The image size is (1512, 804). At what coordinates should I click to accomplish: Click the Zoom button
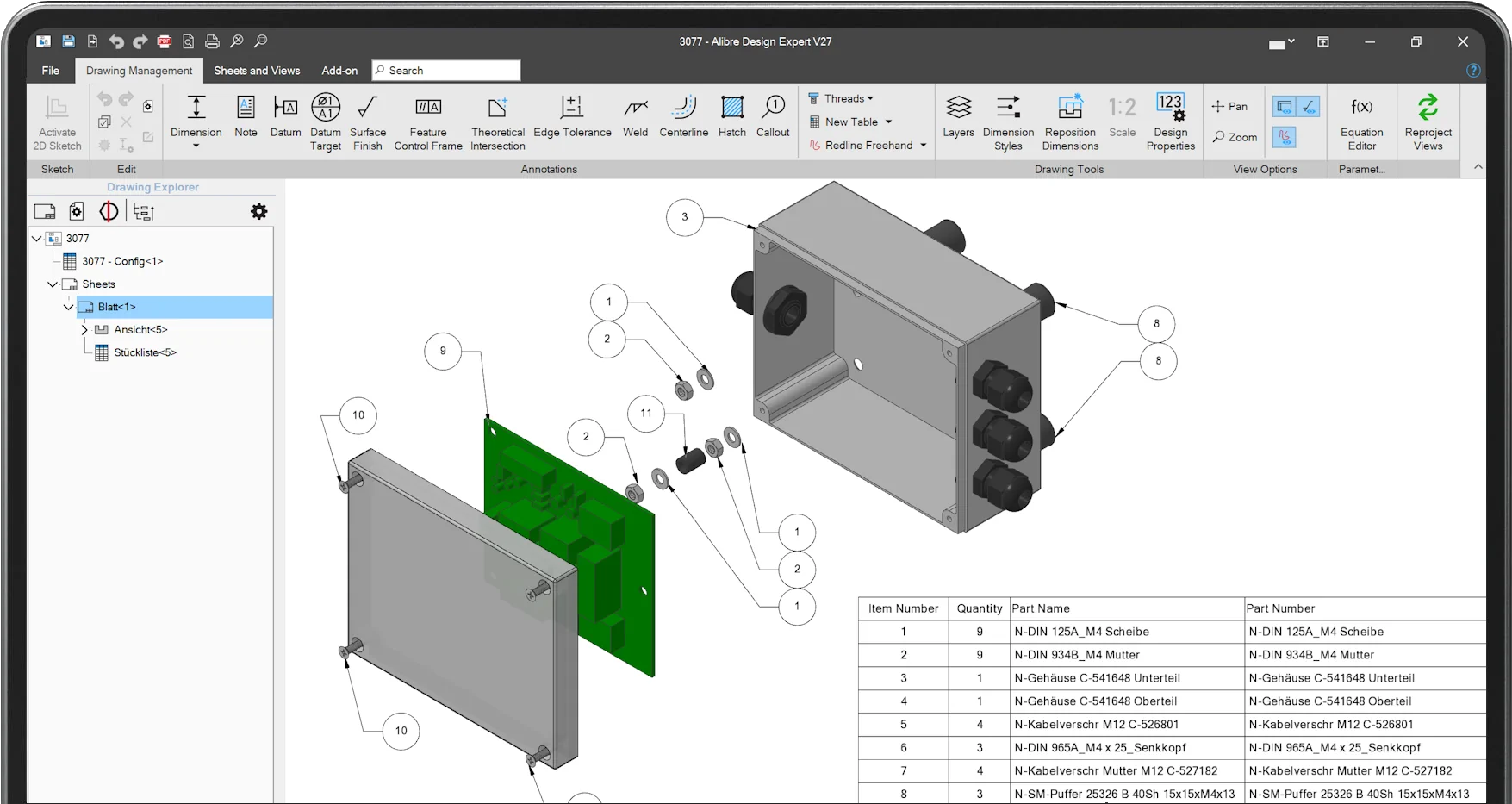1235,137
